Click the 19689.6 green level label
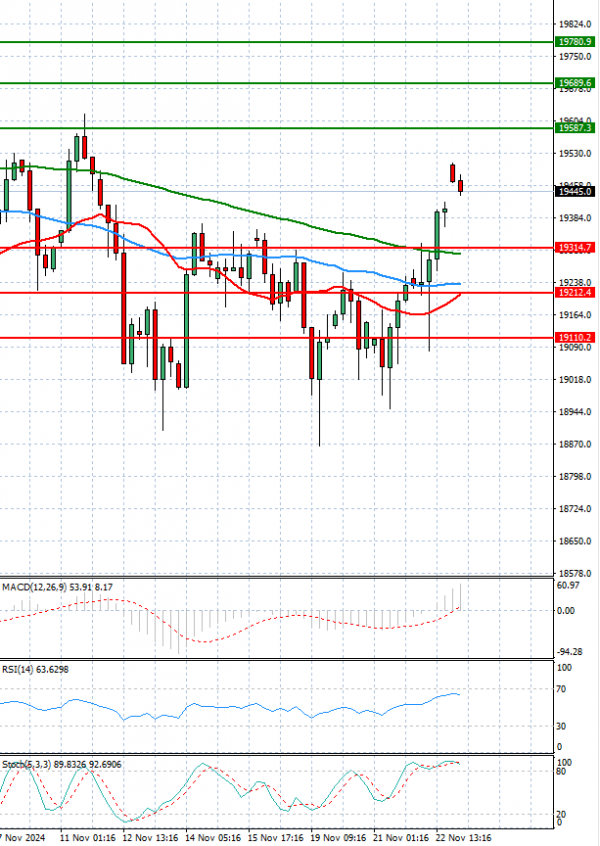Image resolution: width=600 pixels, height=846 pixels. point(575,83)
